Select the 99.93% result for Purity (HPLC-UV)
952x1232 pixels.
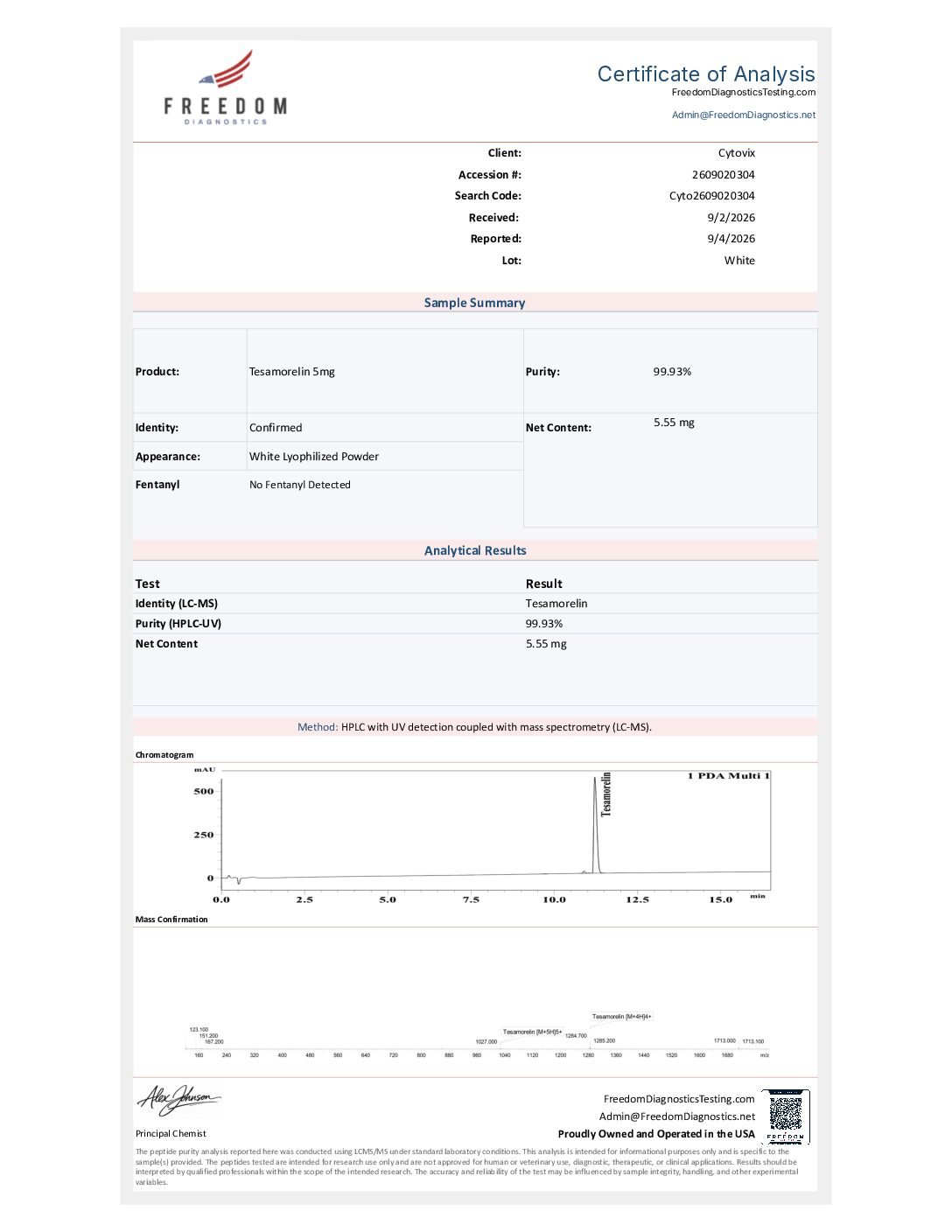pos(544,624)
